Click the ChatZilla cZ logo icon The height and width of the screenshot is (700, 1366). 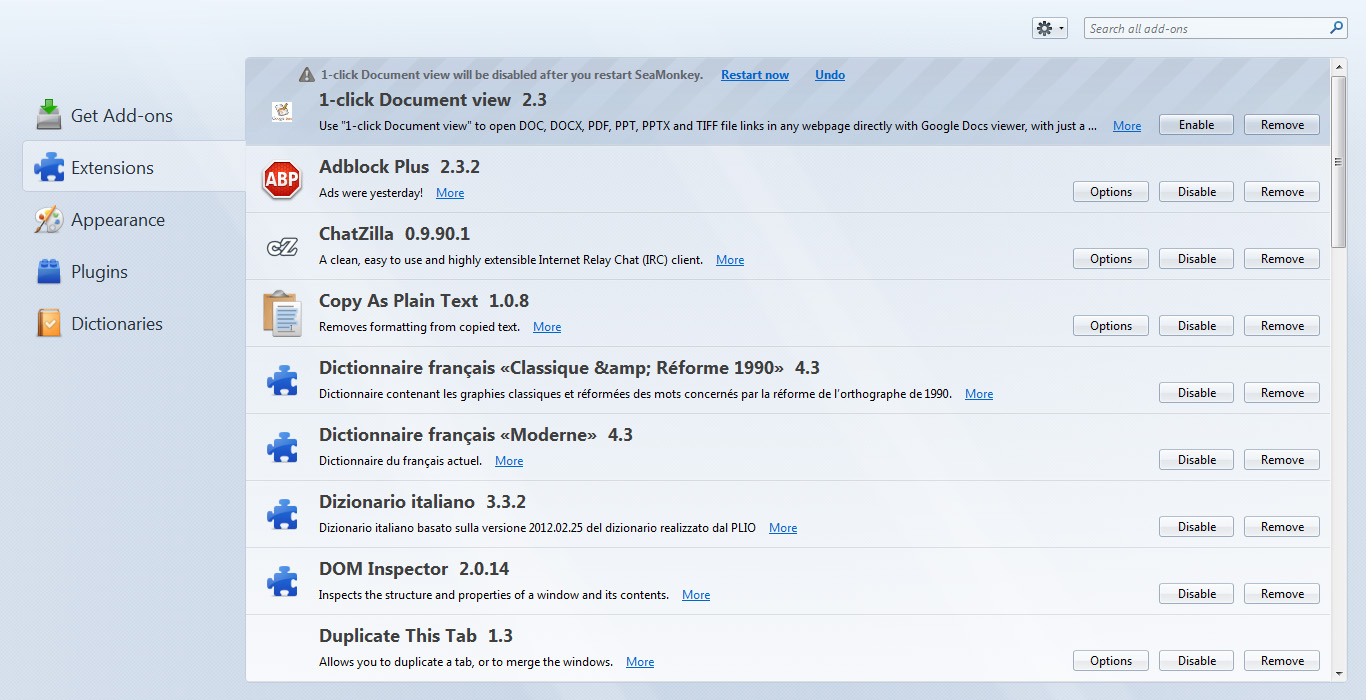tap(282, 247)
